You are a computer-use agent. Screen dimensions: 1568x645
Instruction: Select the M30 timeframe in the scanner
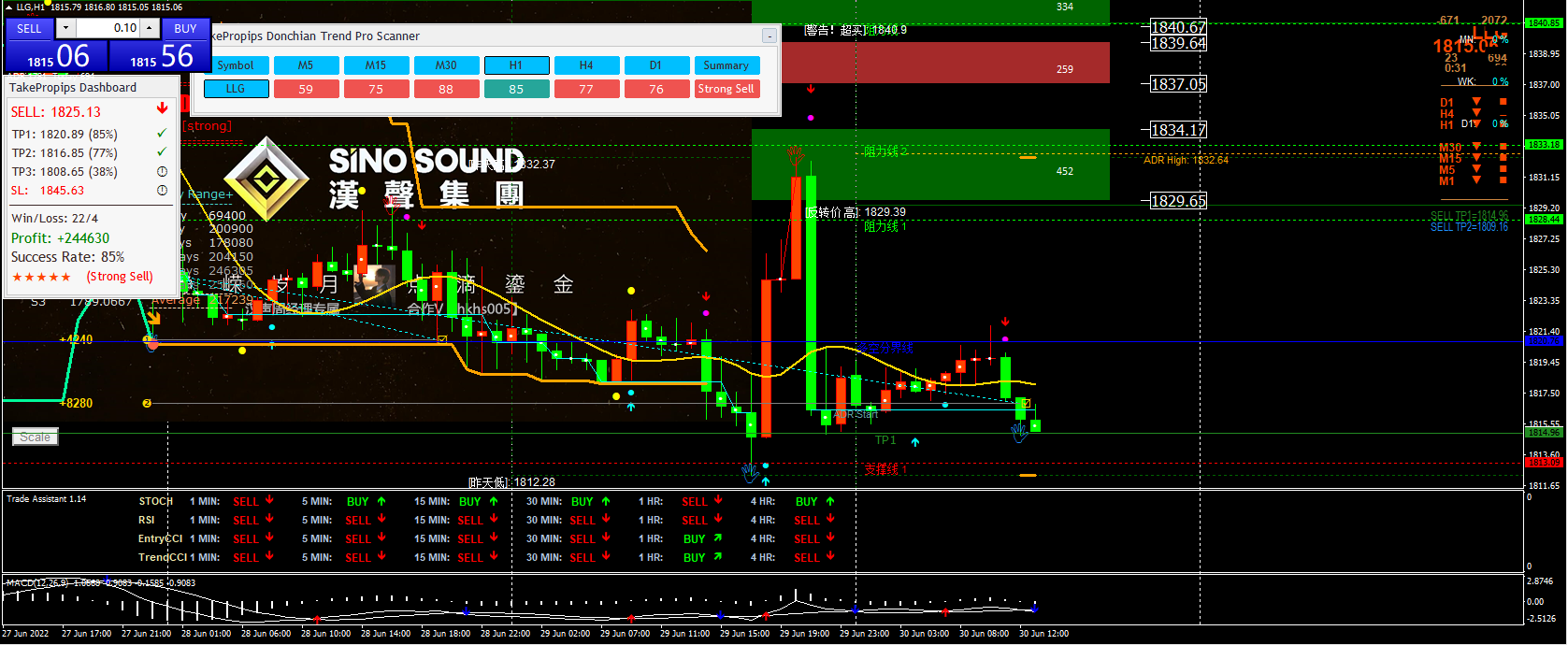[446, 65]
